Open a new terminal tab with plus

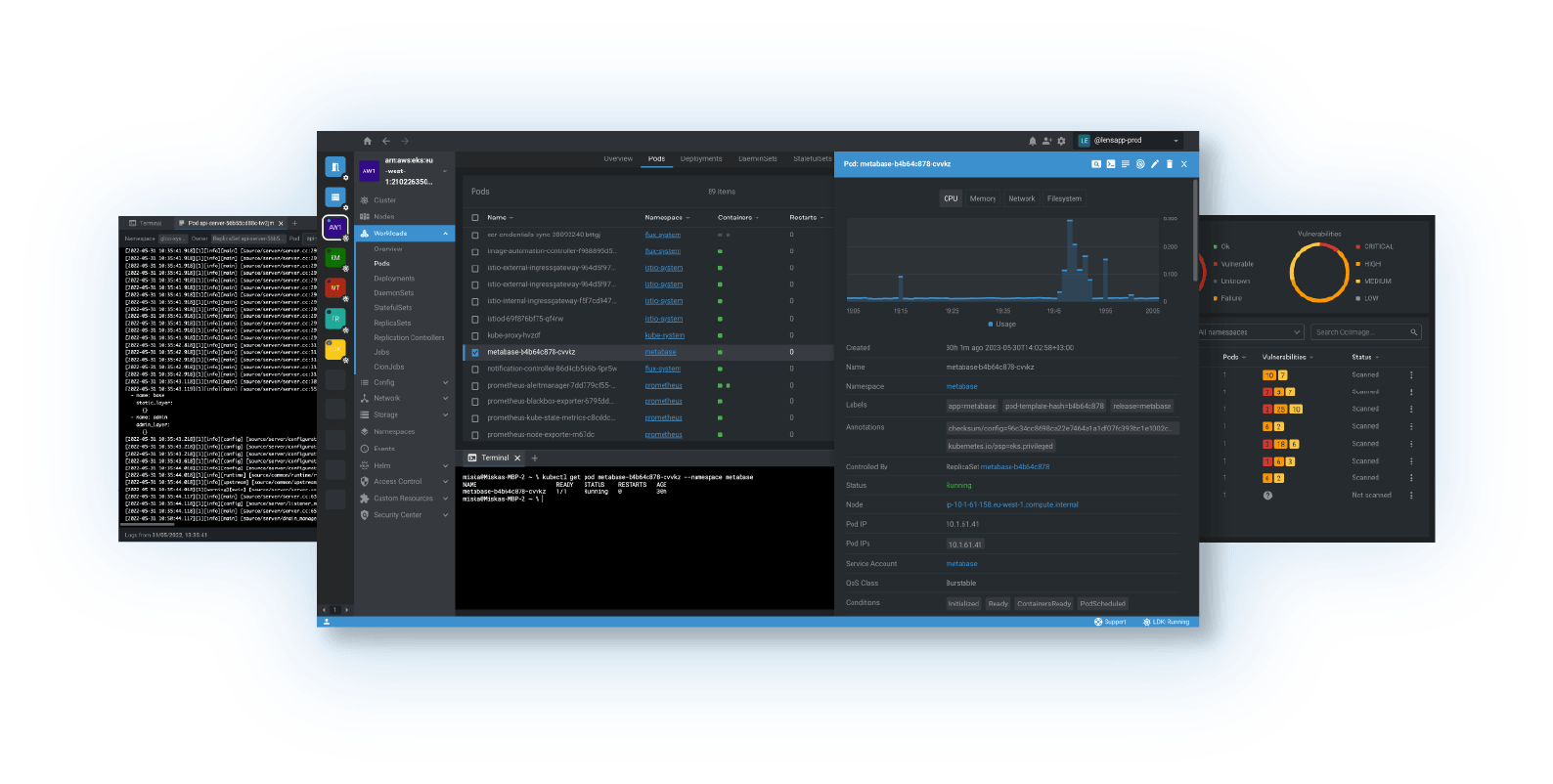535,457
